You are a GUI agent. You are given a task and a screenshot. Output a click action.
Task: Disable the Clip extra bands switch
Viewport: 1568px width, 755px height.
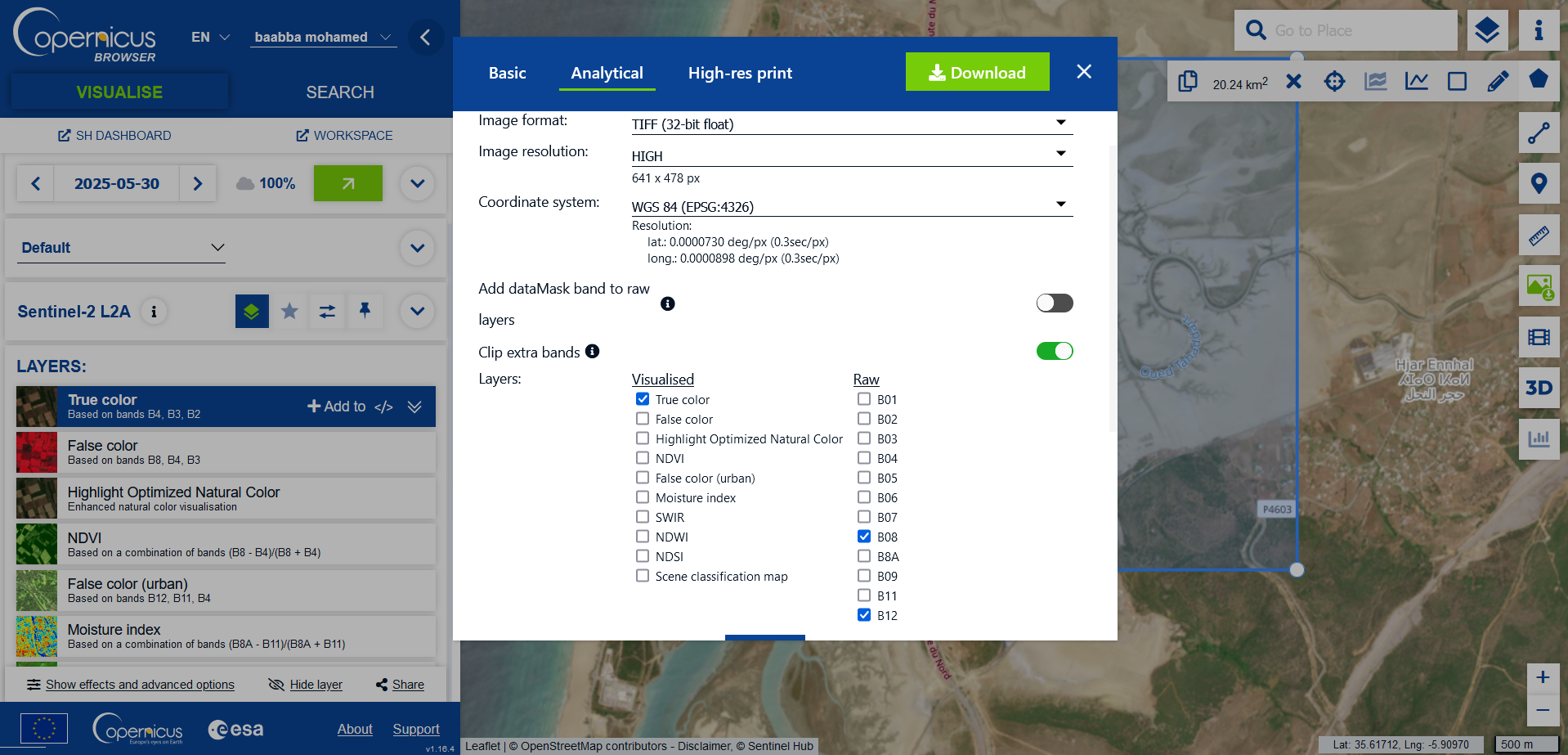[1054, 351]
